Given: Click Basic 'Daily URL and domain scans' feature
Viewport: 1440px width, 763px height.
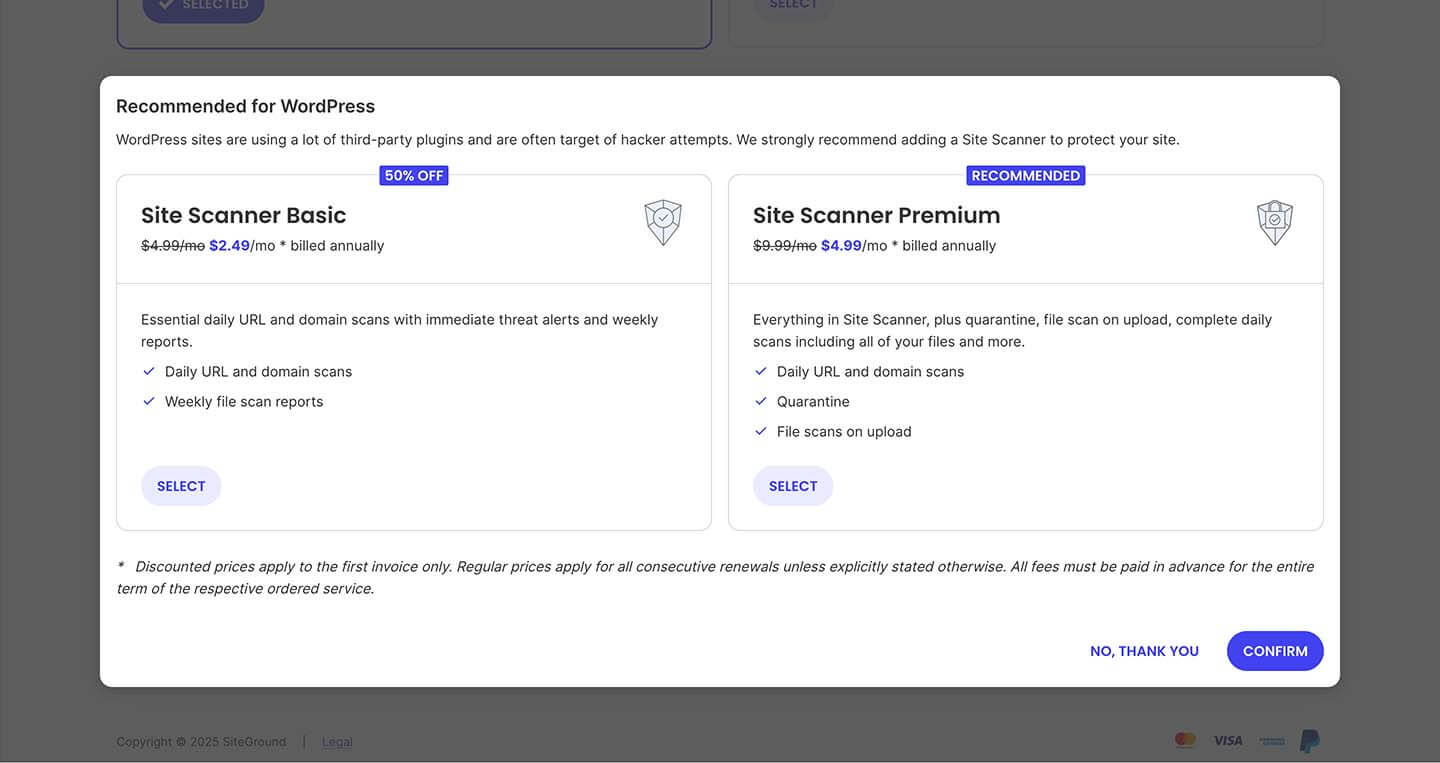Looking at the screenshot, I should coord(258,371).
